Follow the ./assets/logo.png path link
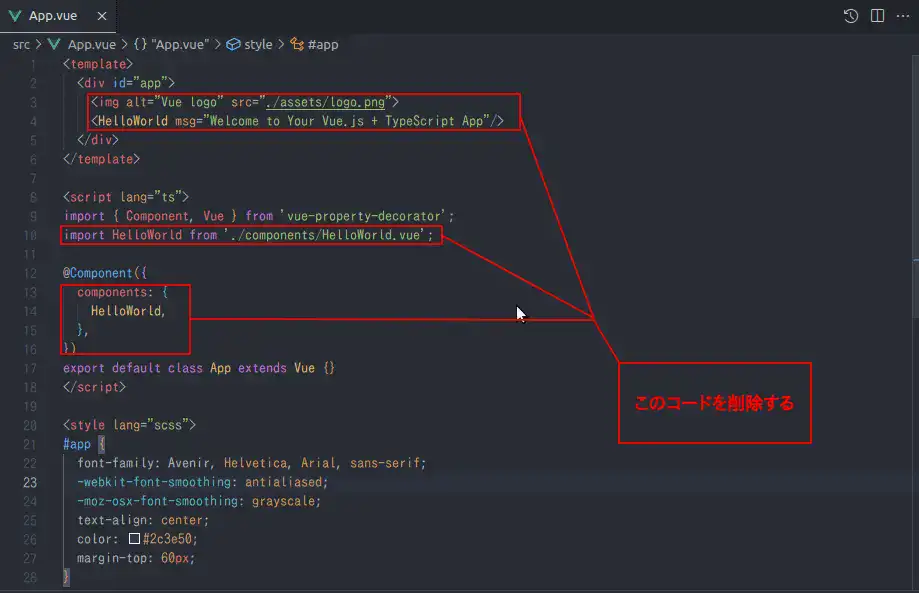Image resolution: width=919 pixels, height=593 pixels. point(325,102)
